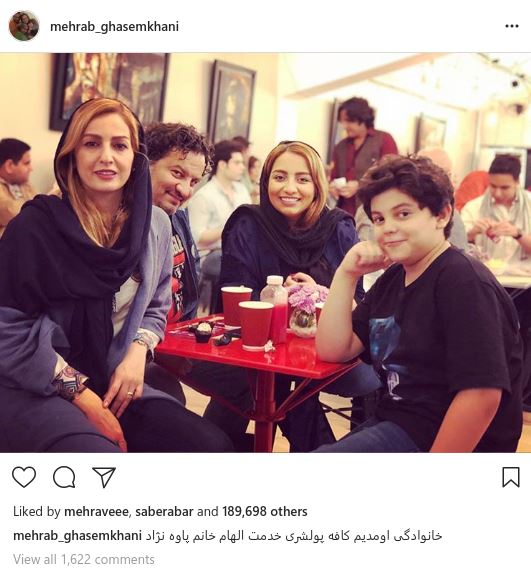The image size is (531, 574).
Task: Share post via paper plane icon
Action: coord(104,477)
